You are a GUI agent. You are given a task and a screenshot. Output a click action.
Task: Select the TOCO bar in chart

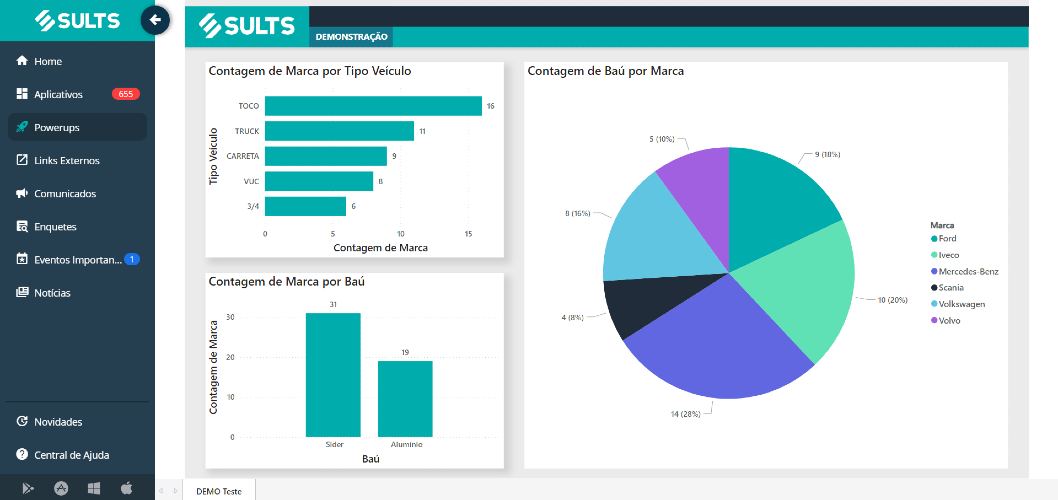(x=373, y=106)
